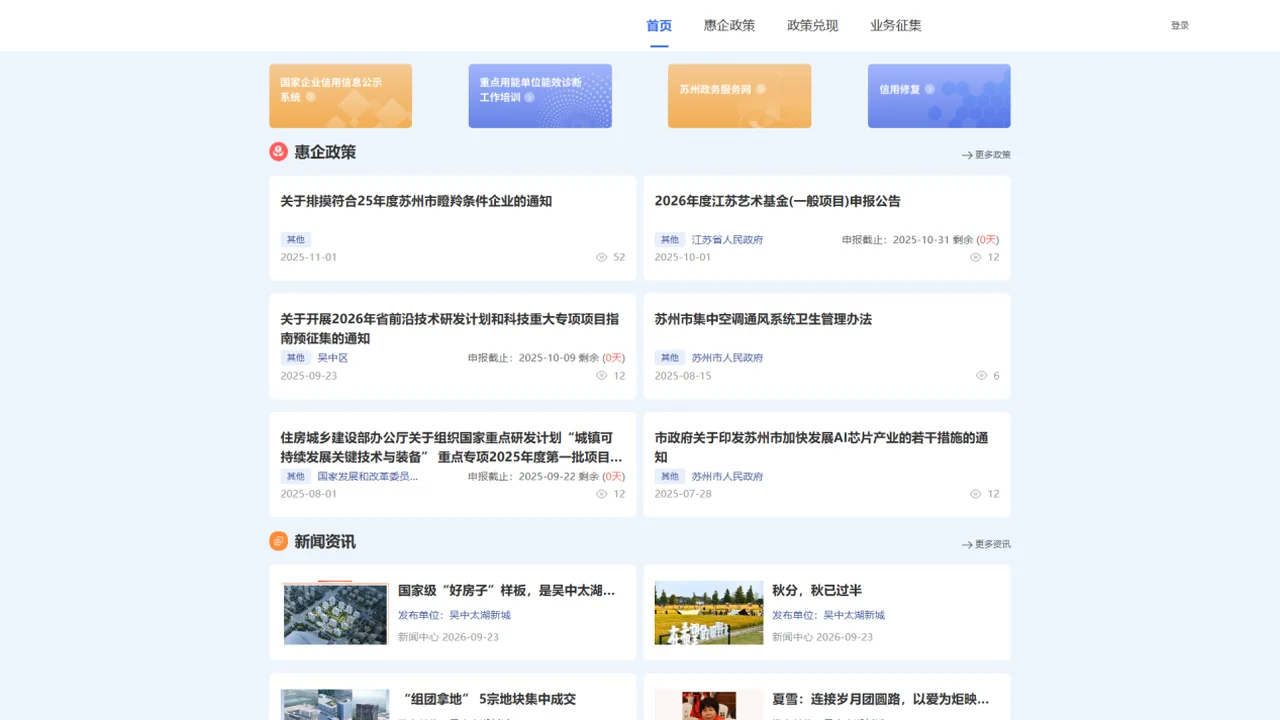Click 其他 tag on 瞪羚条件企业 card
Image resolution: width=1280 pixels, height=720 pixels.
coord(296,240)
